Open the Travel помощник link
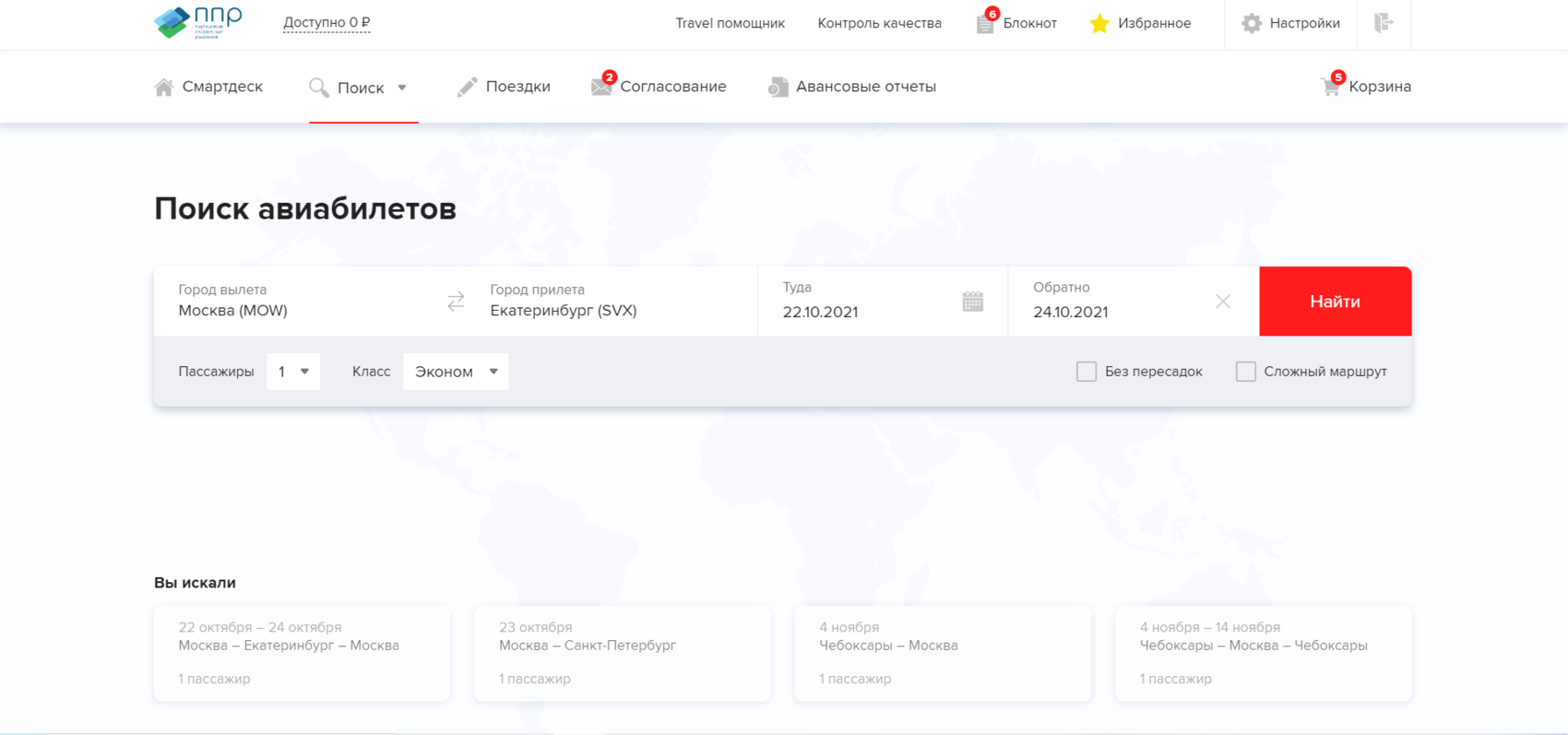The width and height of the screenshot is (1568, 735). click(730, 23)
